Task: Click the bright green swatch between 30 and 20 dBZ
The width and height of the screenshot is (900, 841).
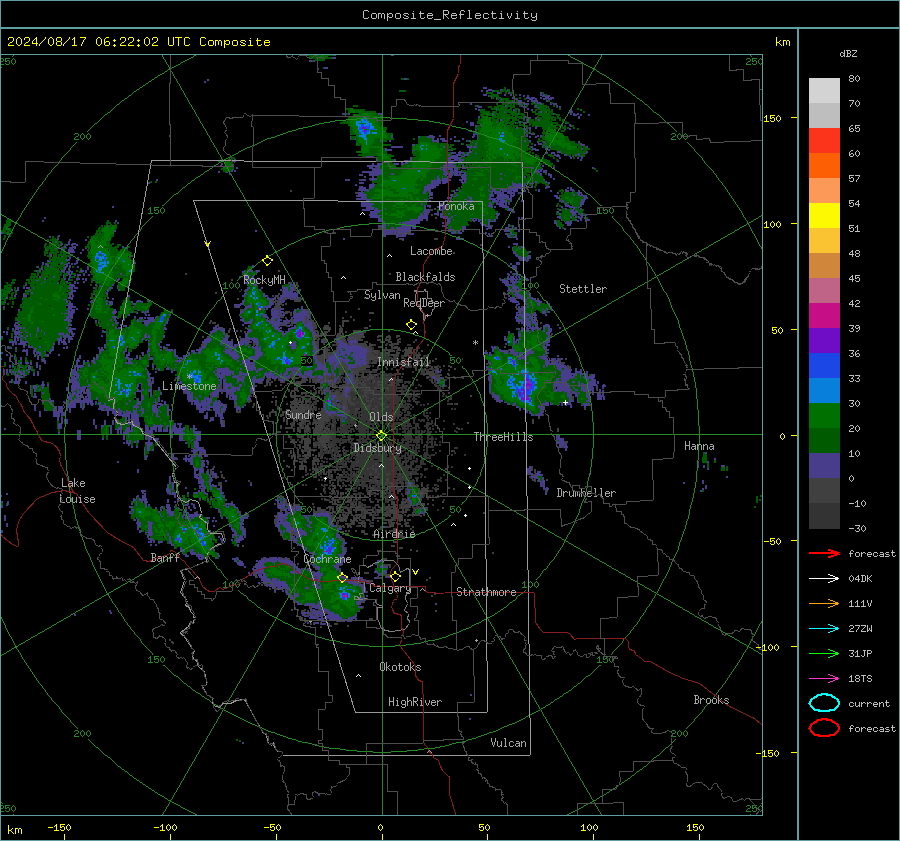Action: coord(824,416)
